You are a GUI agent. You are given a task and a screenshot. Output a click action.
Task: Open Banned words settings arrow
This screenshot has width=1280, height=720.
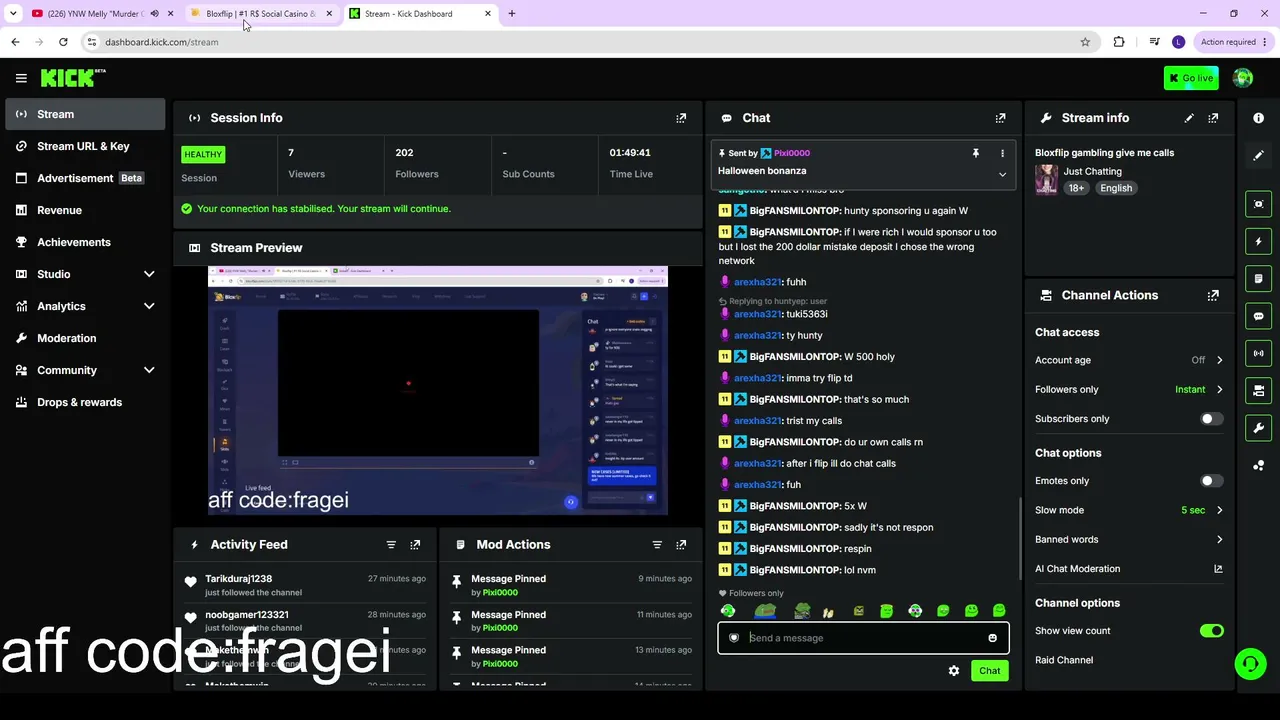[x=1219, y=540]
